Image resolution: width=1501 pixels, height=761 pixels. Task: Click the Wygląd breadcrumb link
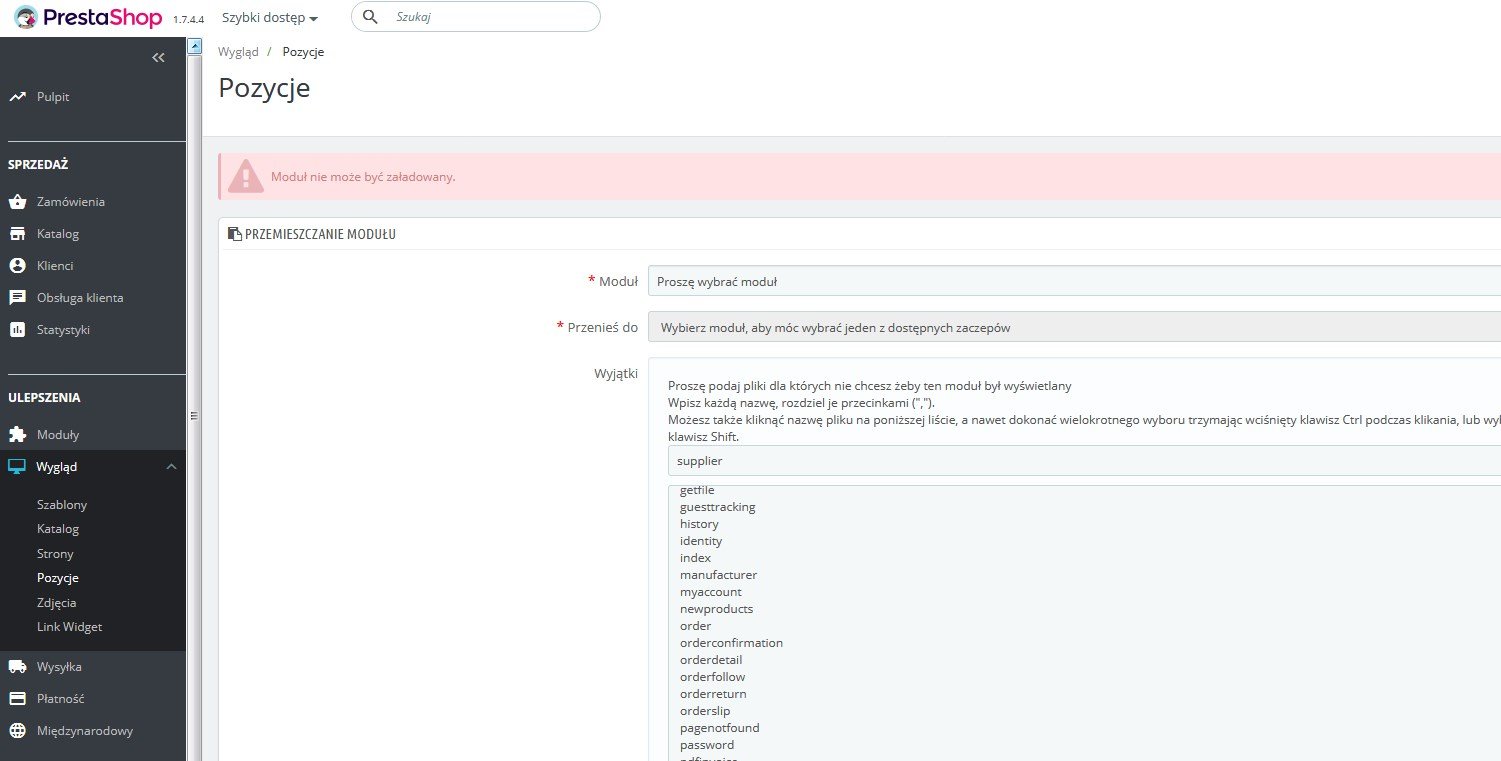tap(238, 52)
